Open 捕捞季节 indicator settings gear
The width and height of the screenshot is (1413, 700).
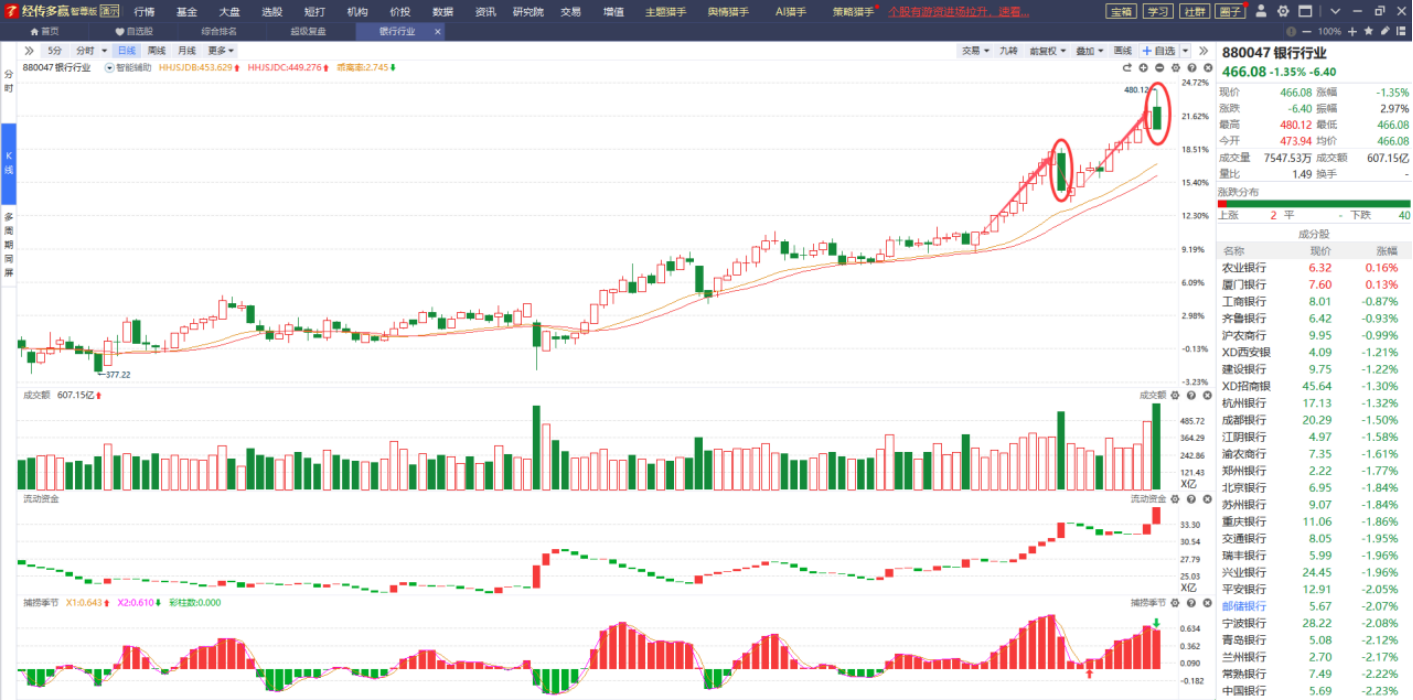click(x=1175, y=603)
